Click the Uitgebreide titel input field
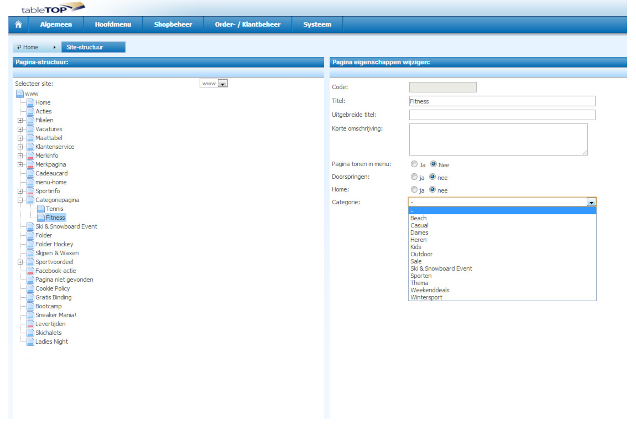Viewport: 636px width, 424px height. point(502,115)
